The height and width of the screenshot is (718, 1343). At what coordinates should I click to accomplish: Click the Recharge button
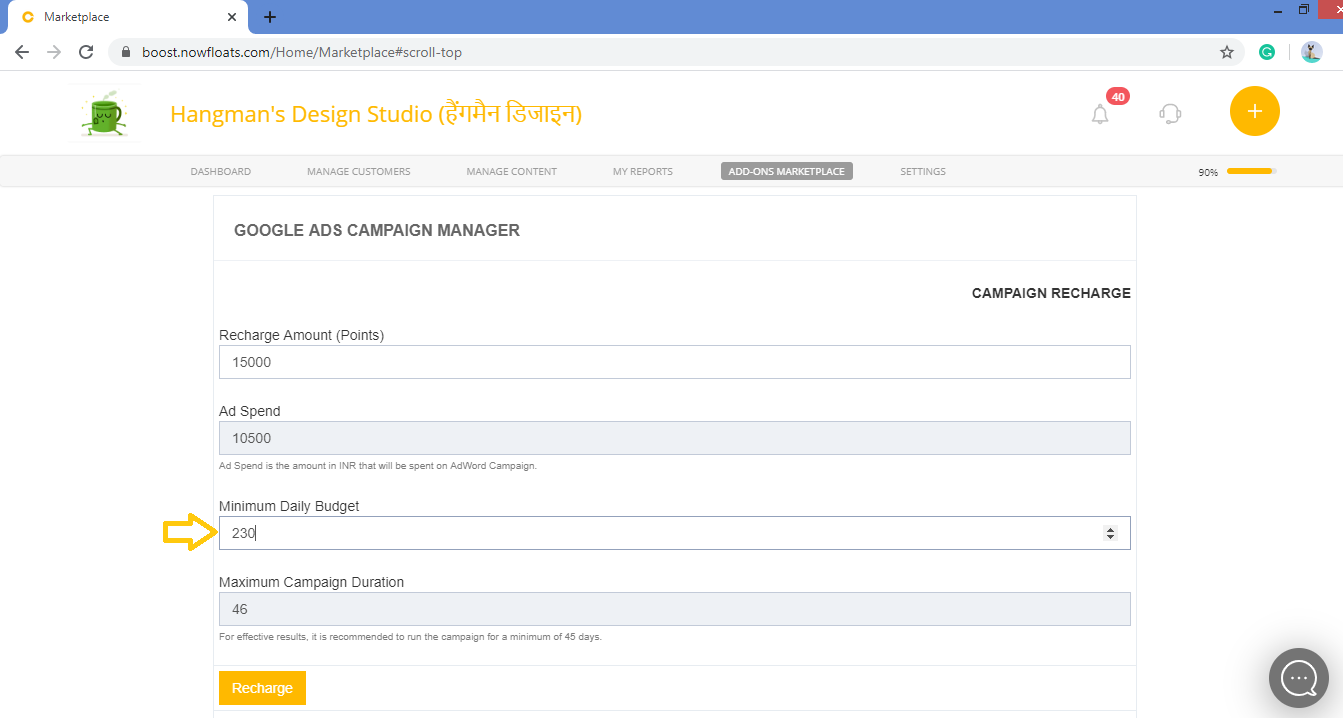[262, 688]
